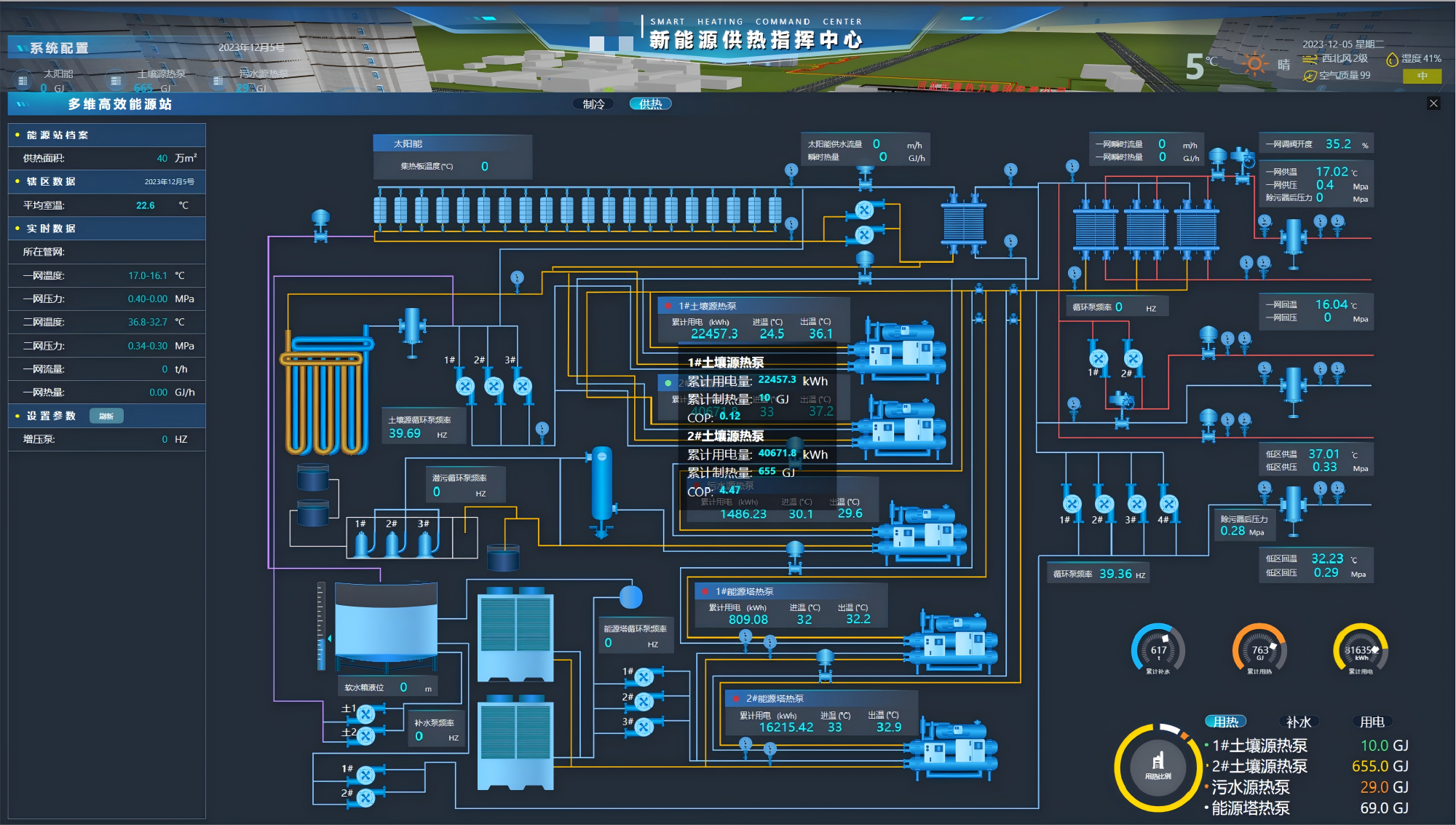This screenshot has width=1456, height=825.
Task: Select the 用热 statistics tab
Action: [x=1226, y=722]
